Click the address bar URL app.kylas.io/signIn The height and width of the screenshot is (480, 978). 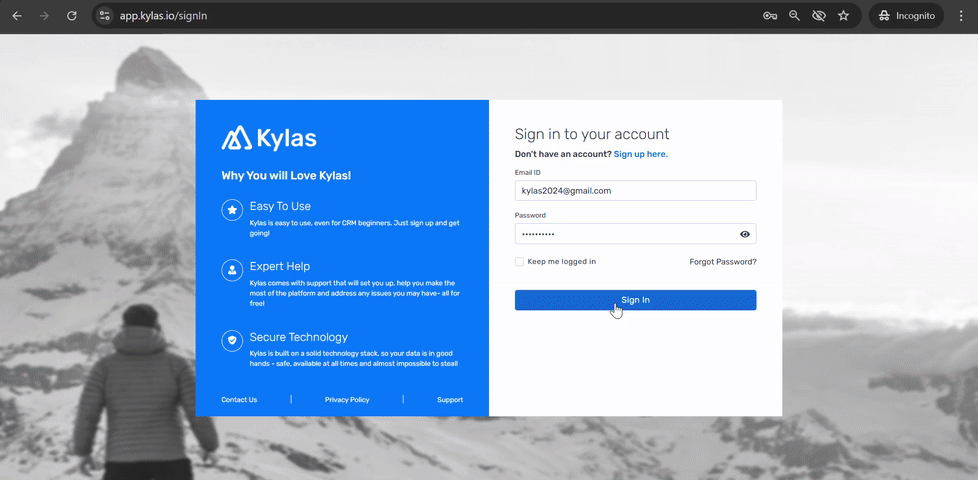pos(163,16)
